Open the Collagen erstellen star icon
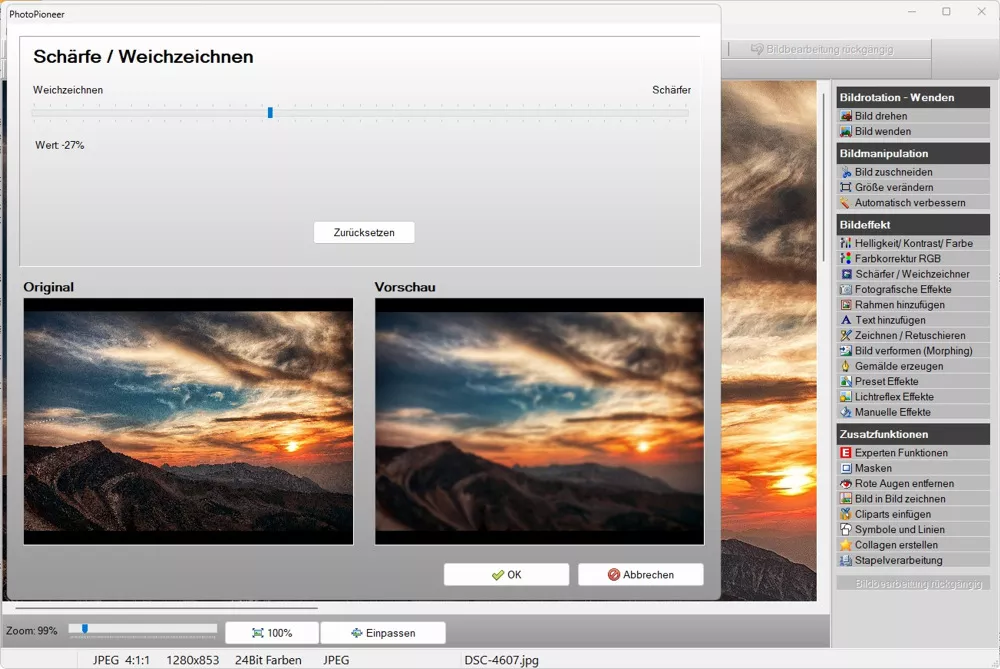1000x669 pixels. click(846, 546)
